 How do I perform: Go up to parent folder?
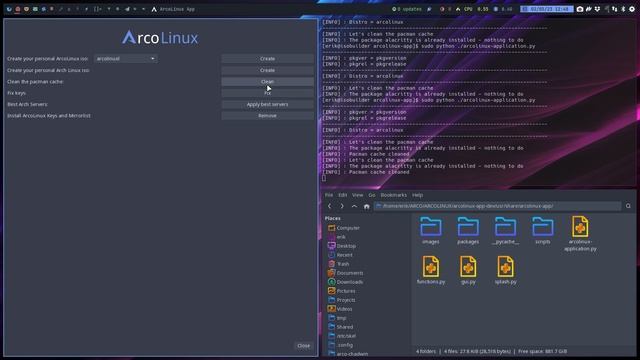pos(354,206)
